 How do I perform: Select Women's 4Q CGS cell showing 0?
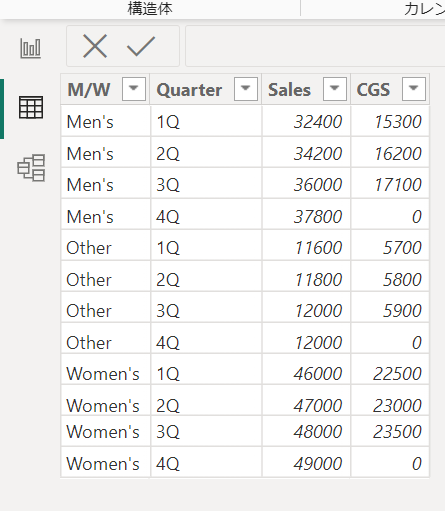tap(390, 463)
